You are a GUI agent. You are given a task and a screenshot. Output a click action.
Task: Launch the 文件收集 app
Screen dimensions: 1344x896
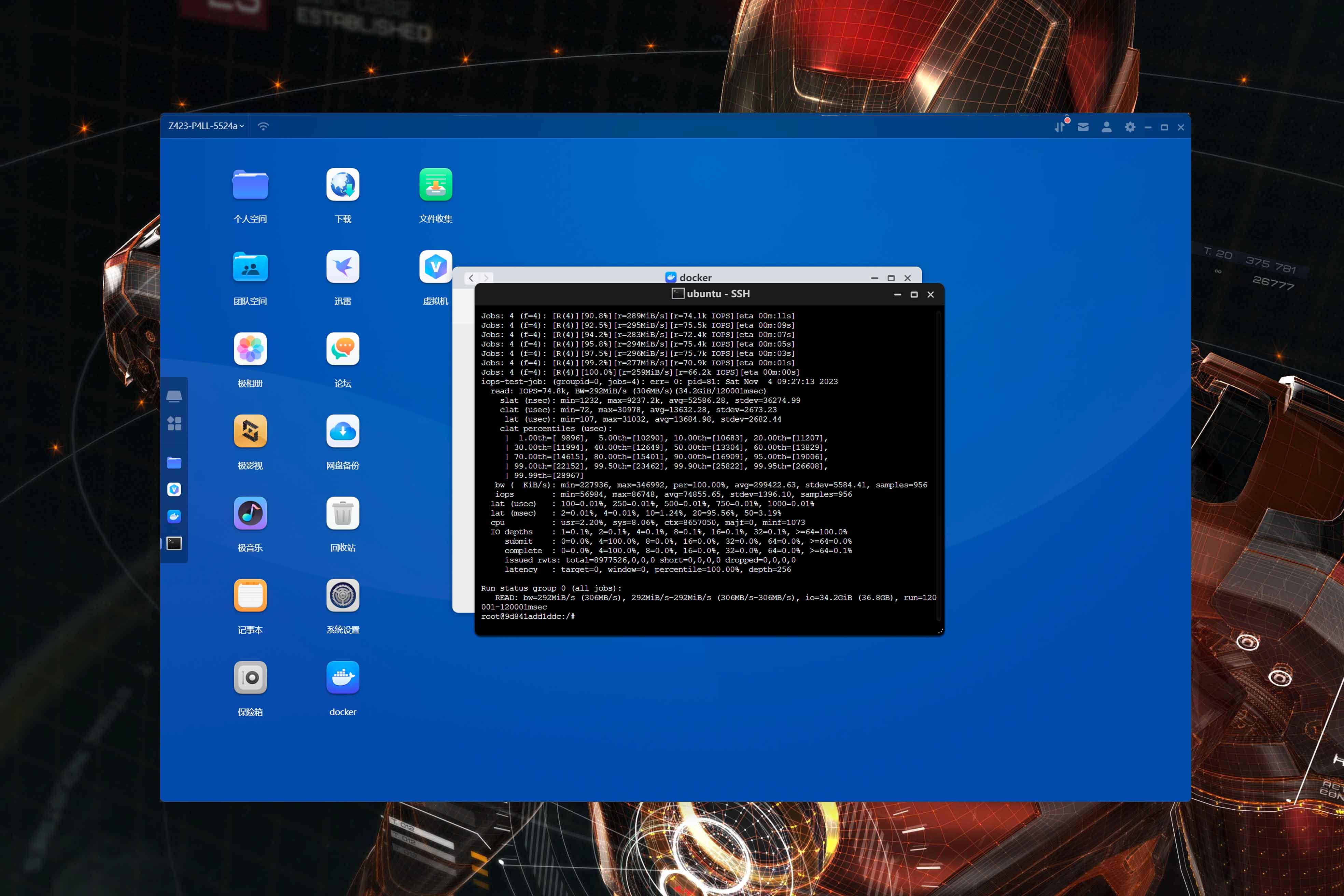pyautogui.click(x=435, y=185)
